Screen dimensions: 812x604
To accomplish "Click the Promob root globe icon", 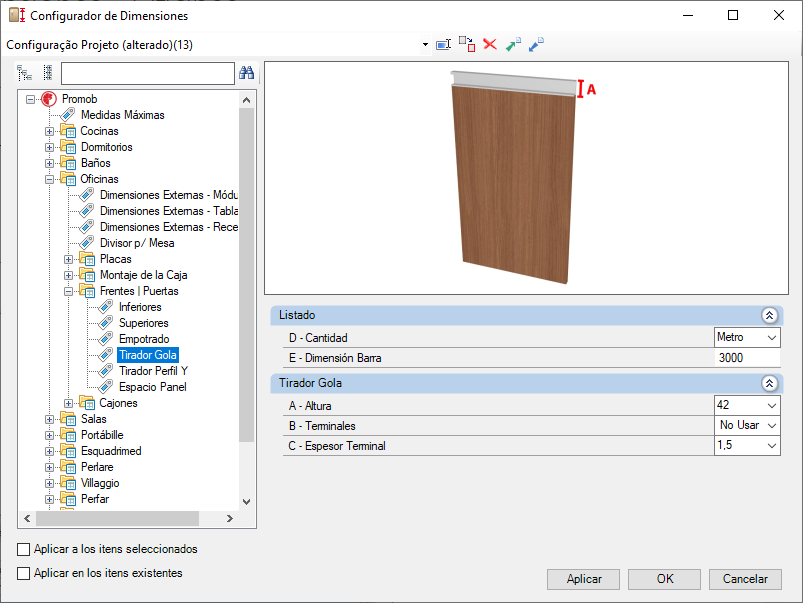I will (x=49, y=98).
